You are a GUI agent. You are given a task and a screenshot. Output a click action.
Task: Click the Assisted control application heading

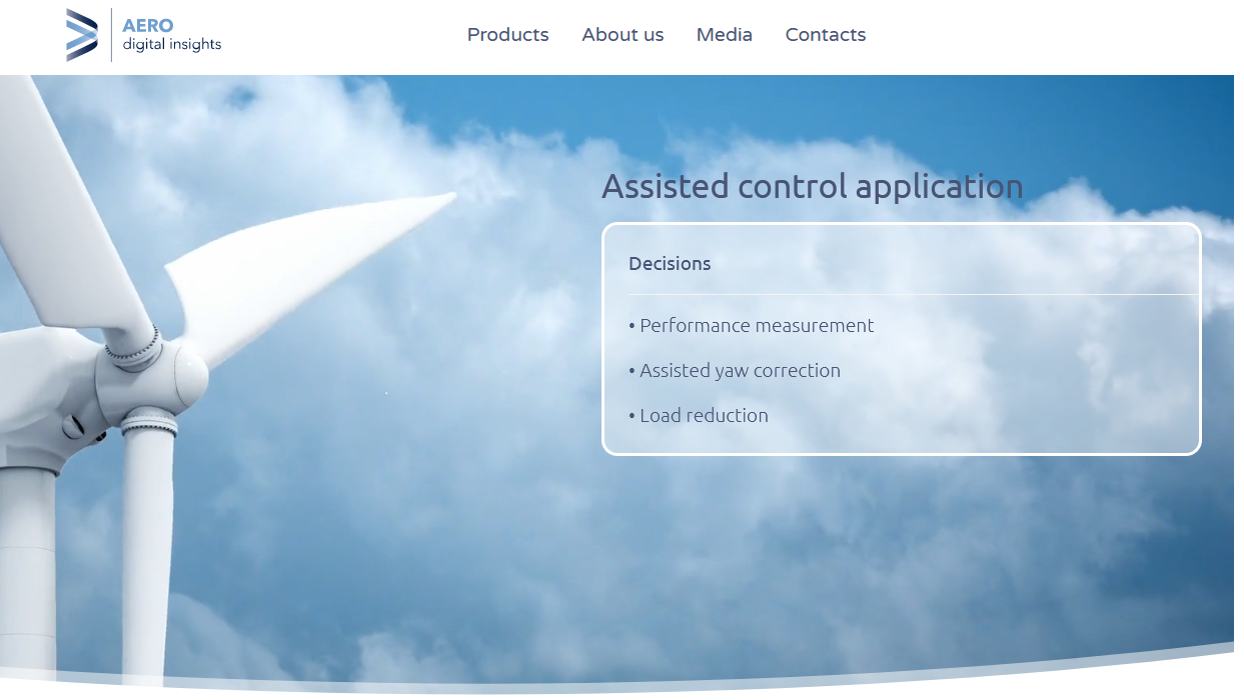click(x=812, y=187)
